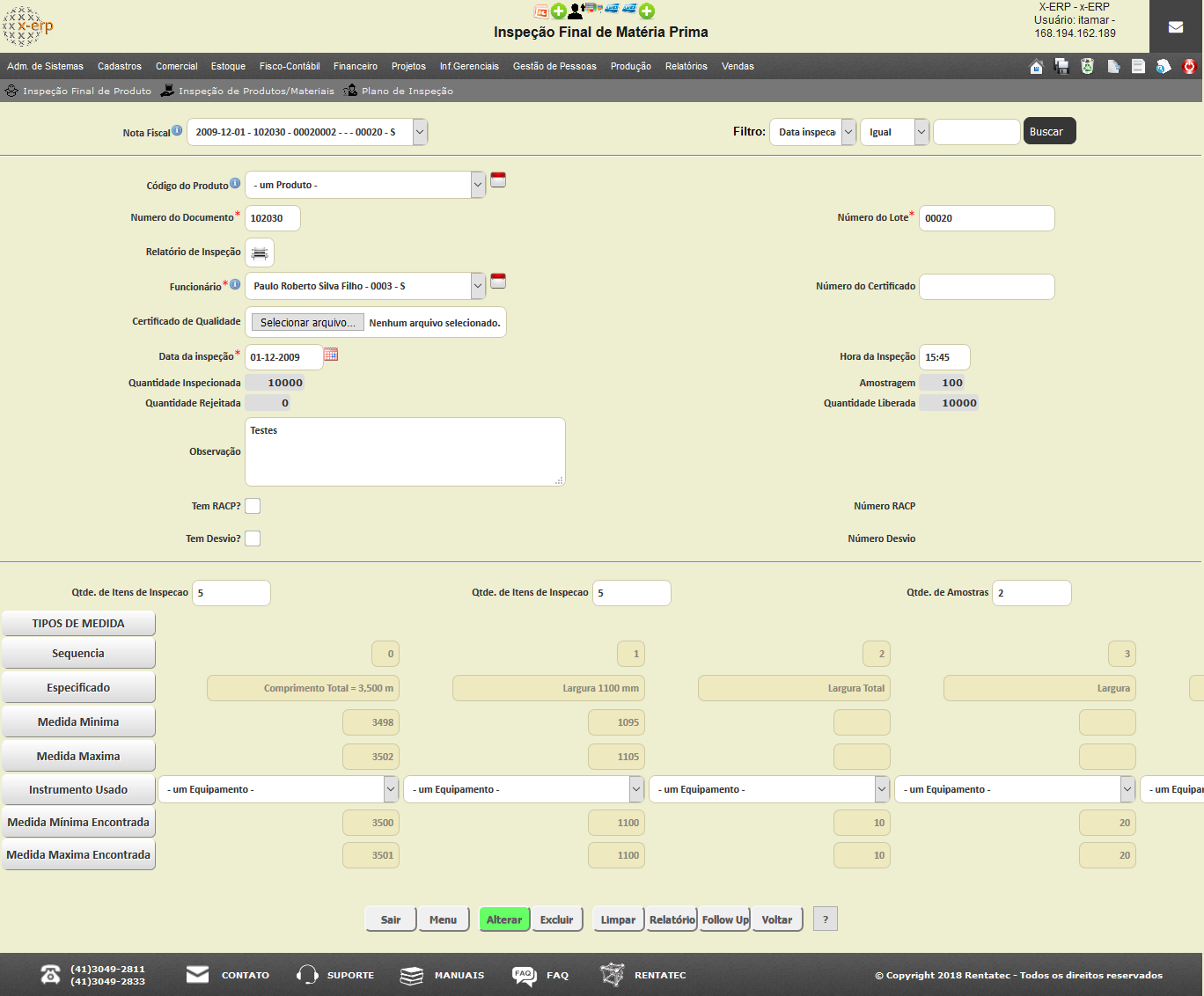This screenshot has height=996, width=1204.
Task: Click the Observação text area
Action: point(405,451)
